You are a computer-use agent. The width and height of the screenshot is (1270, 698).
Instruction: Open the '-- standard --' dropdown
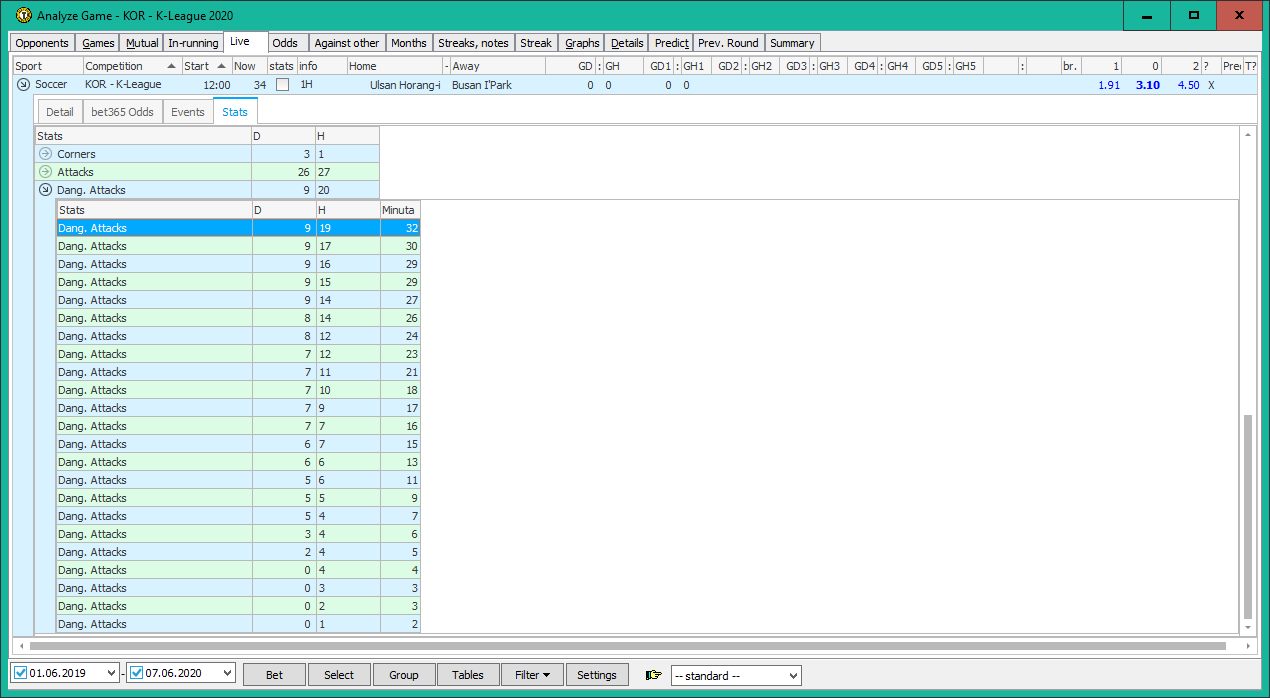(x=736, y=675)
